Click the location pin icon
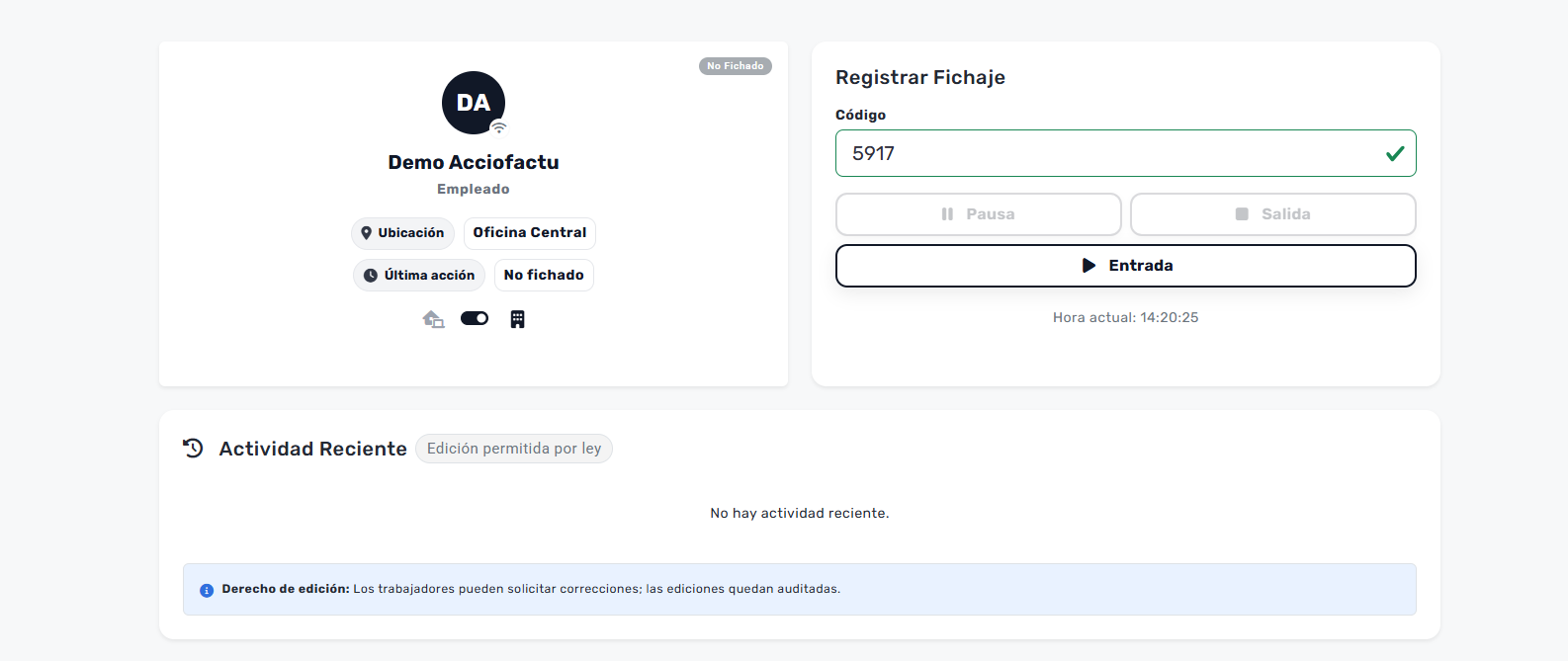Viewport: 1568px width, 661px height. (367, 233)
